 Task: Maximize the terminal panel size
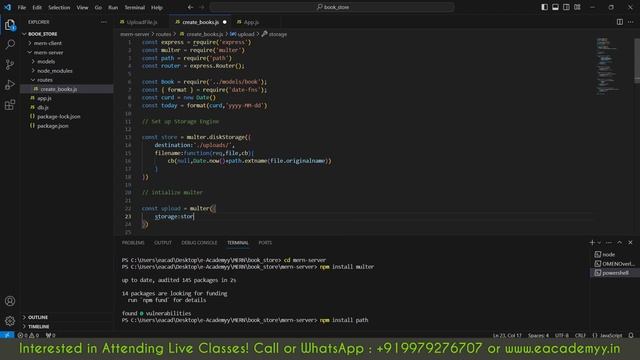click(620, 242)
